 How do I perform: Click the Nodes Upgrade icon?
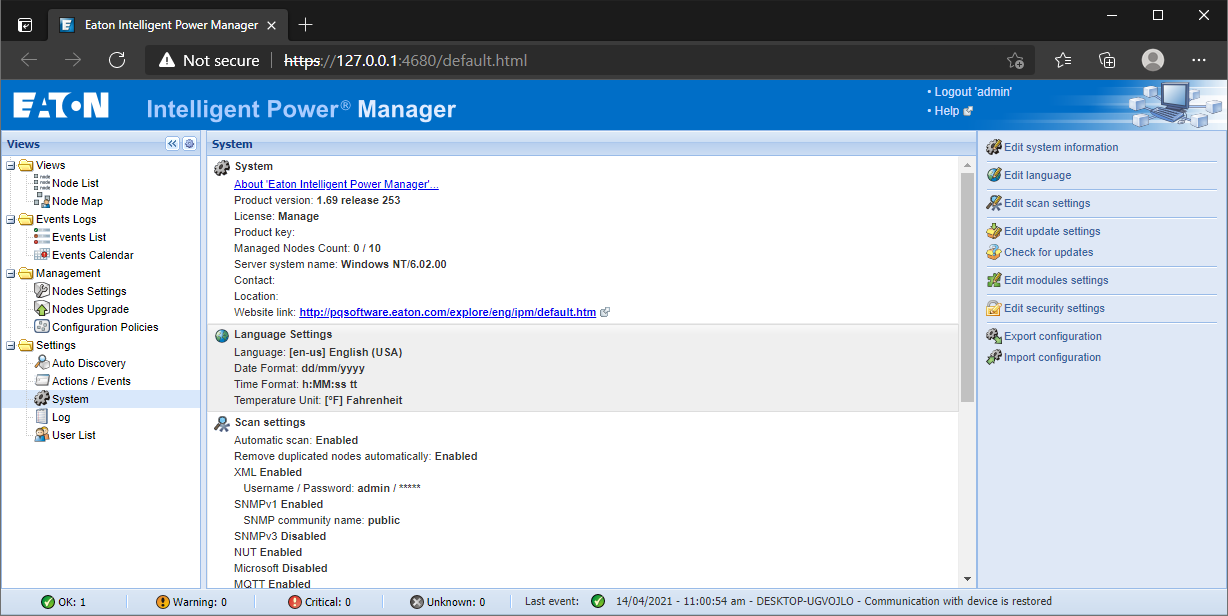coord(42,309)
